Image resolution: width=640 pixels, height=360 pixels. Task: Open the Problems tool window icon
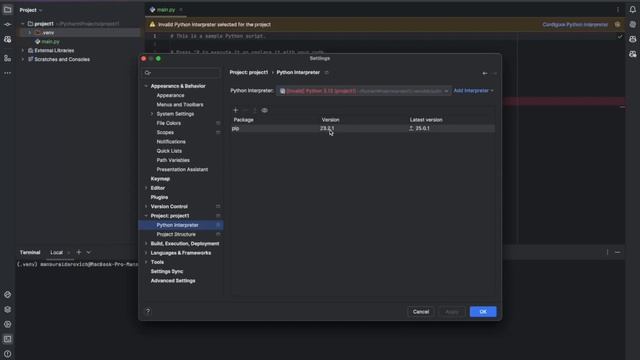[x=7, y=353]
